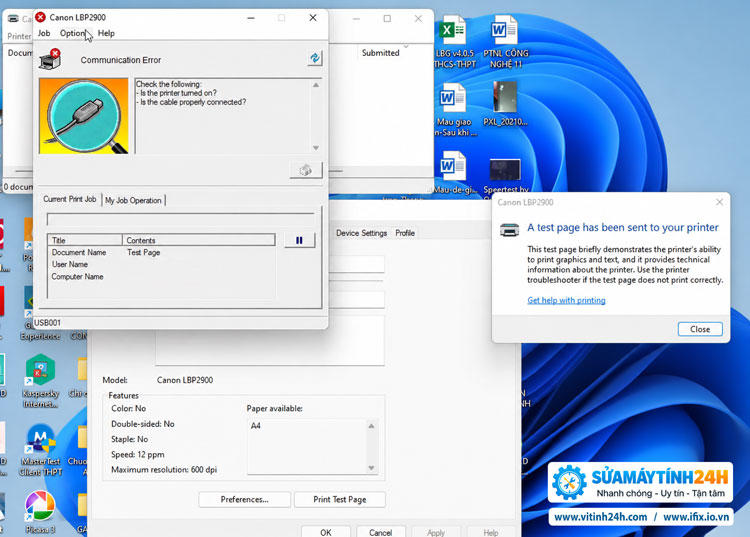Click the USB001 status bar entry
This screenshot has width=750, height=537.
point(47,323)
